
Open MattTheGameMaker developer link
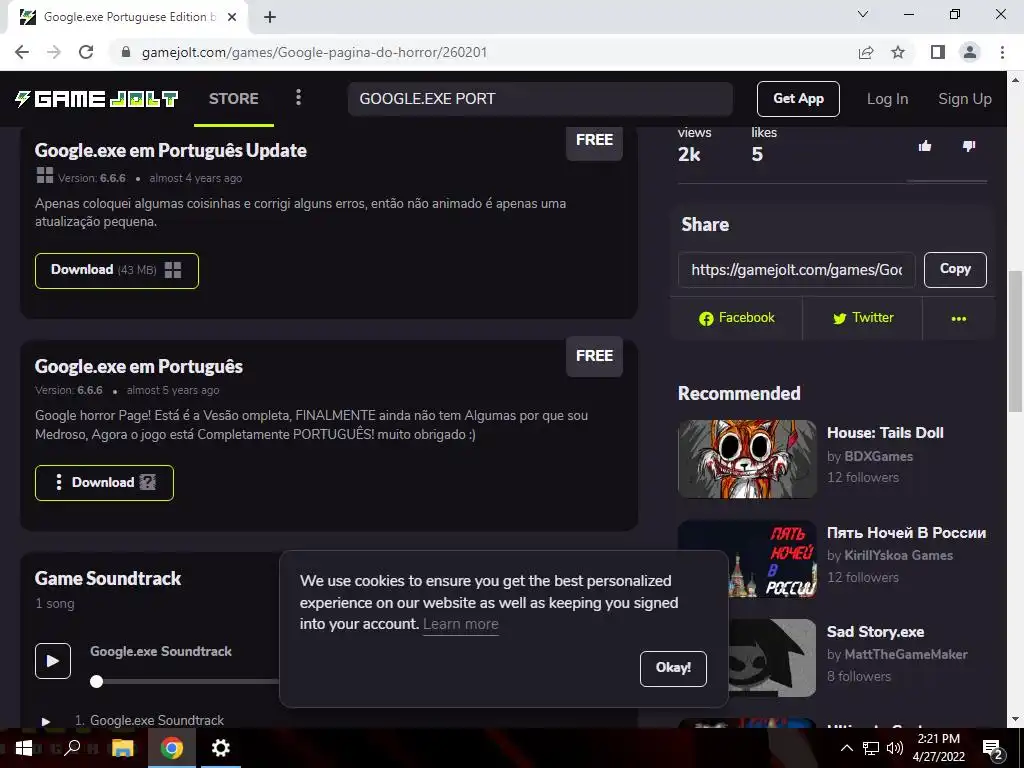906,654
